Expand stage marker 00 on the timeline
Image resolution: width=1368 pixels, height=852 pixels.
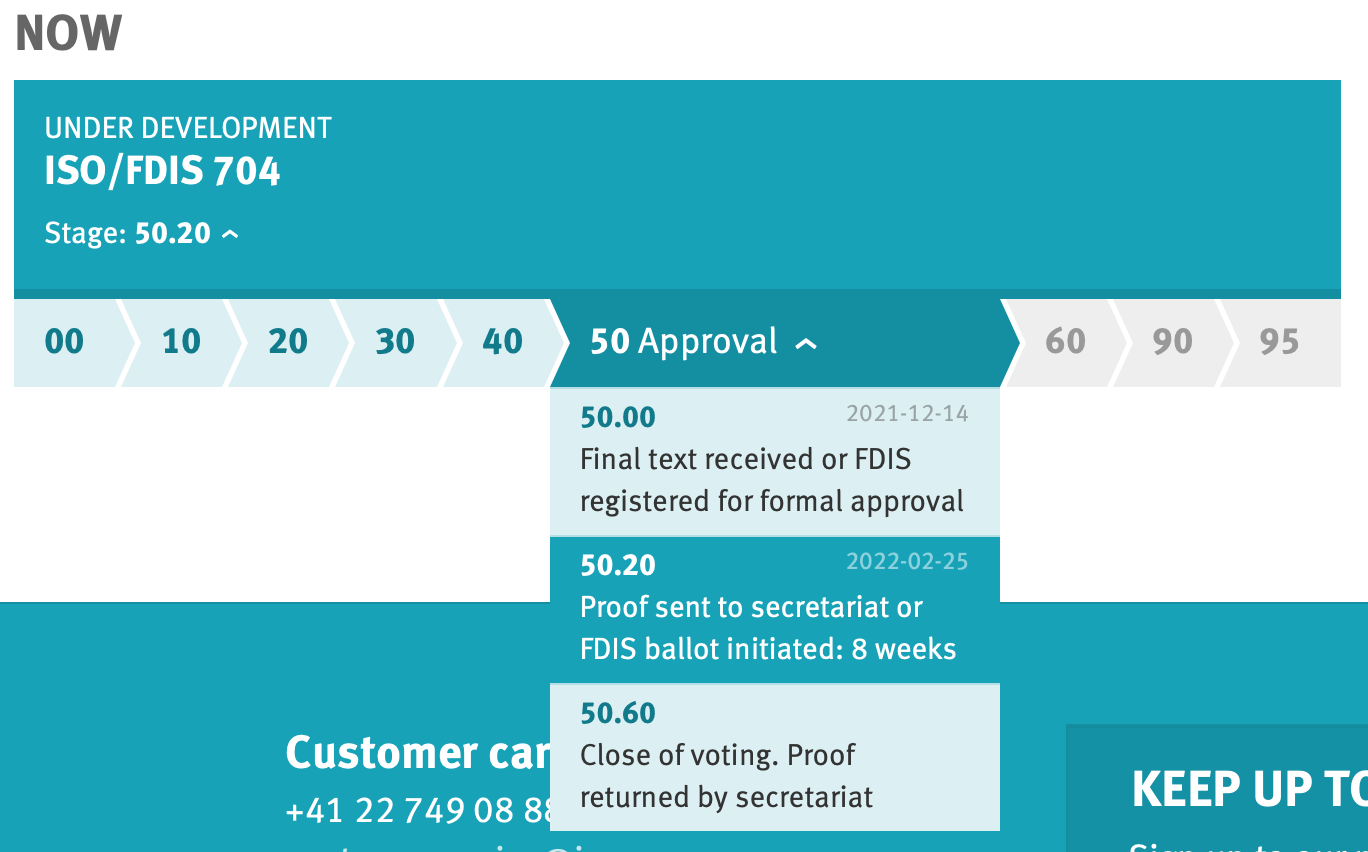click(63, 341)
